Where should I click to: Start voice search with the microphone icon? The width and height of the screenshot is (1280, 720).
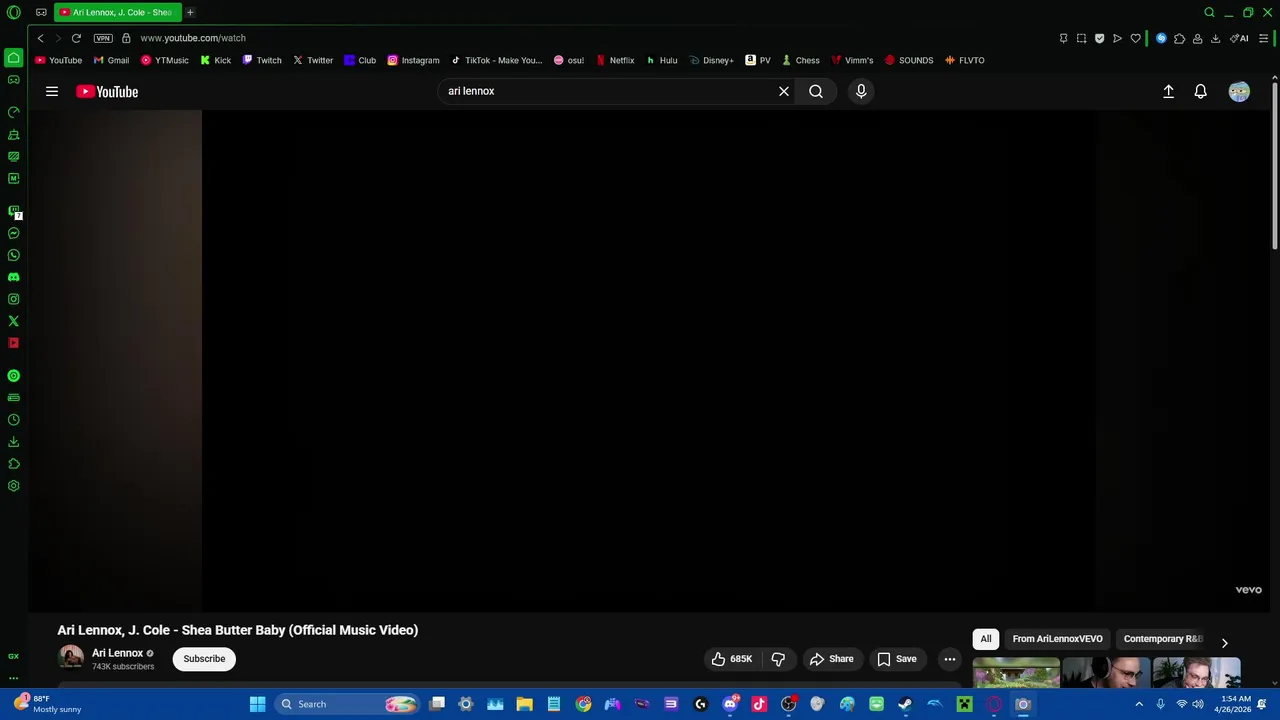(861, 91)
